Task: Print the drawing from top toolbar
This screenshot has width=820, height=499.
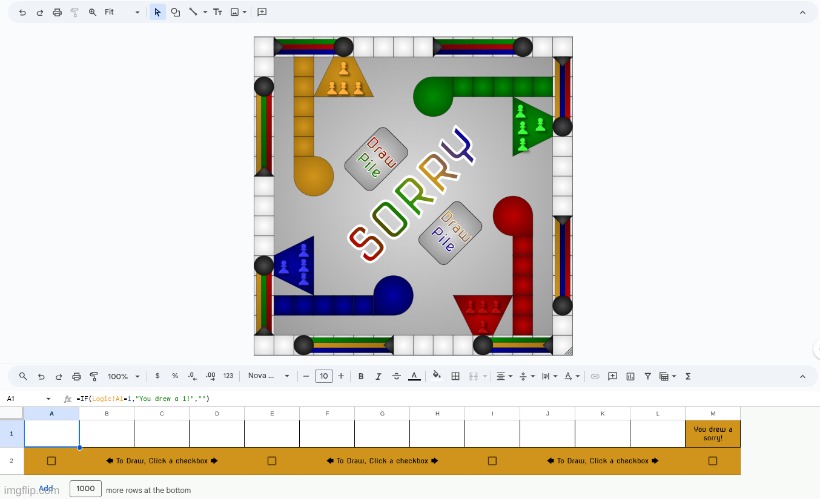Action: coord(57,12)
